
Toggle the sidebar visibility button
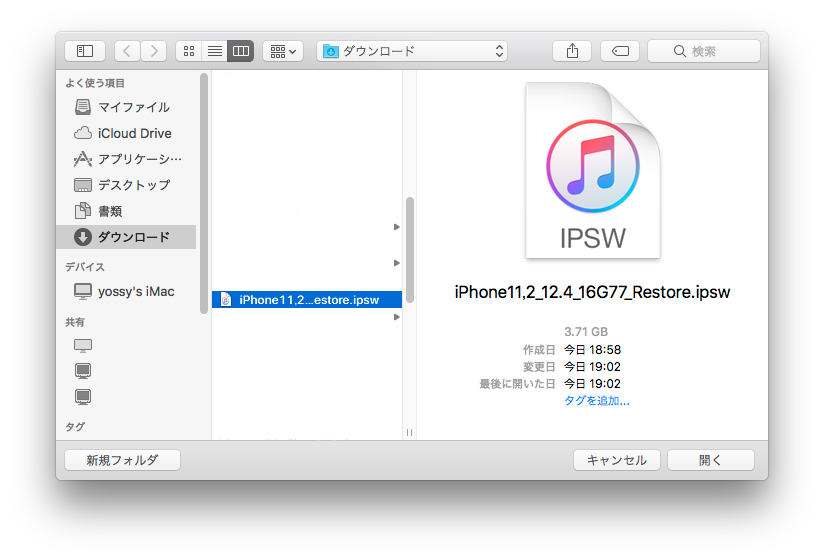coord(85,51)
